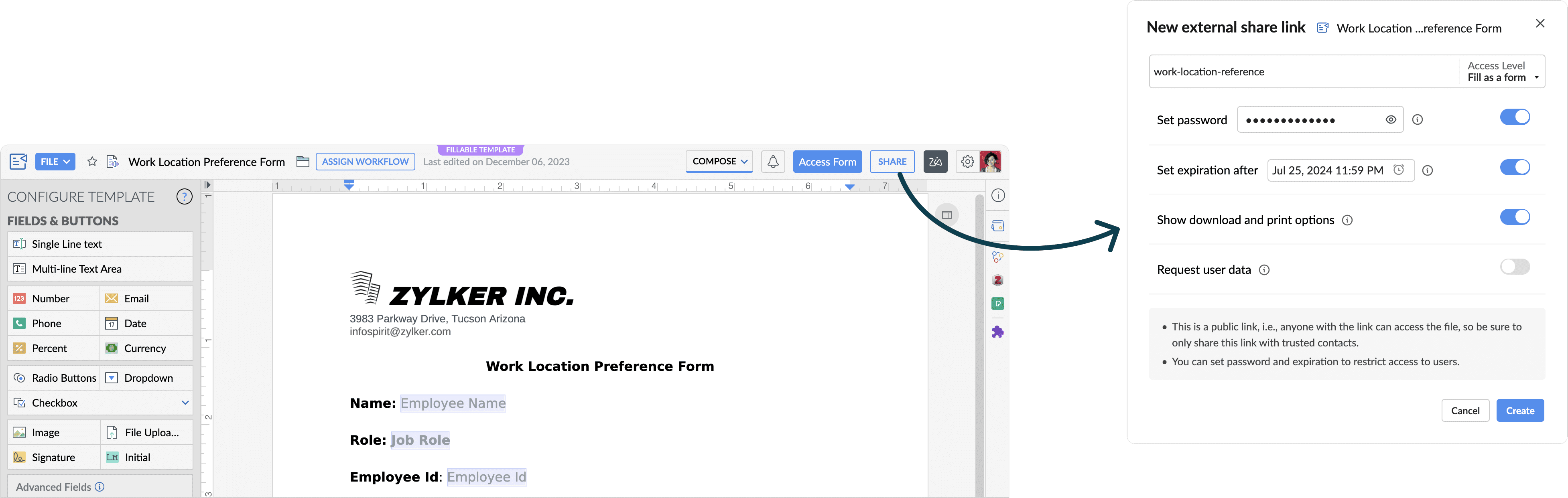This screenshot has height=498, width=1568.
Task: Open the user profile avatar
Action: tap(990, 162)
